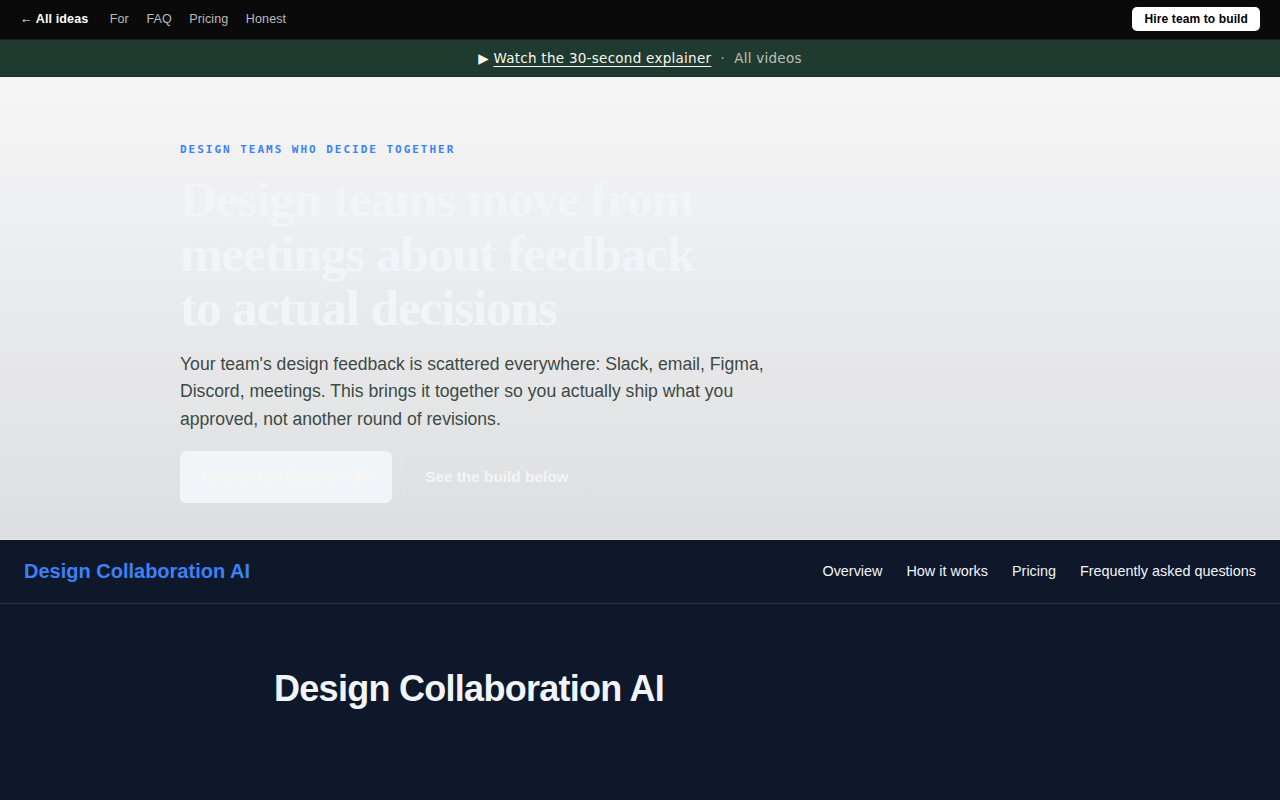1280x800 pixels.
Task: Open the For nav item
Action: pos(119,19)
